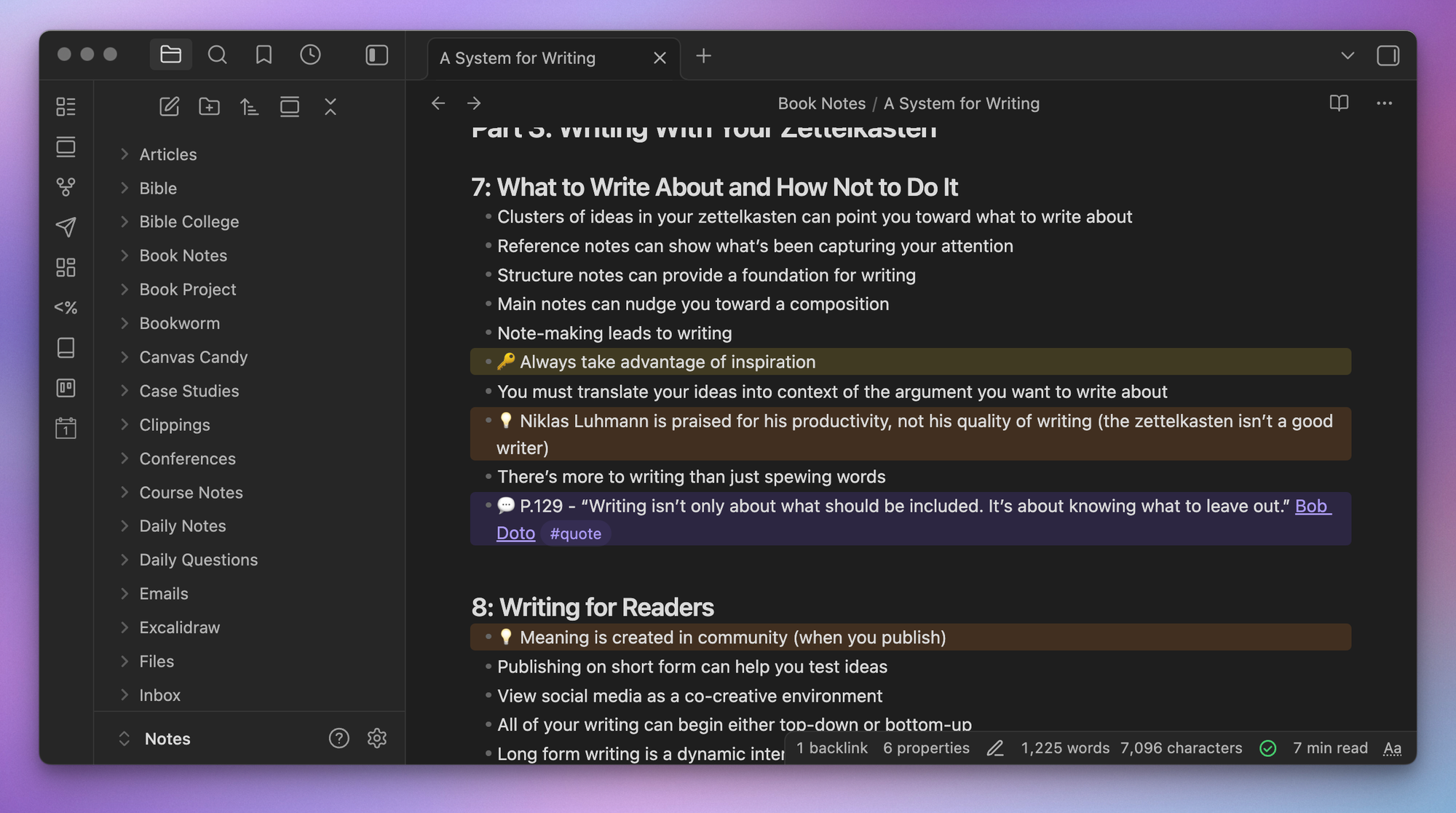The image size is (1456, 813).
Task: Open the bookmarks panel
Action: [264, 55]
